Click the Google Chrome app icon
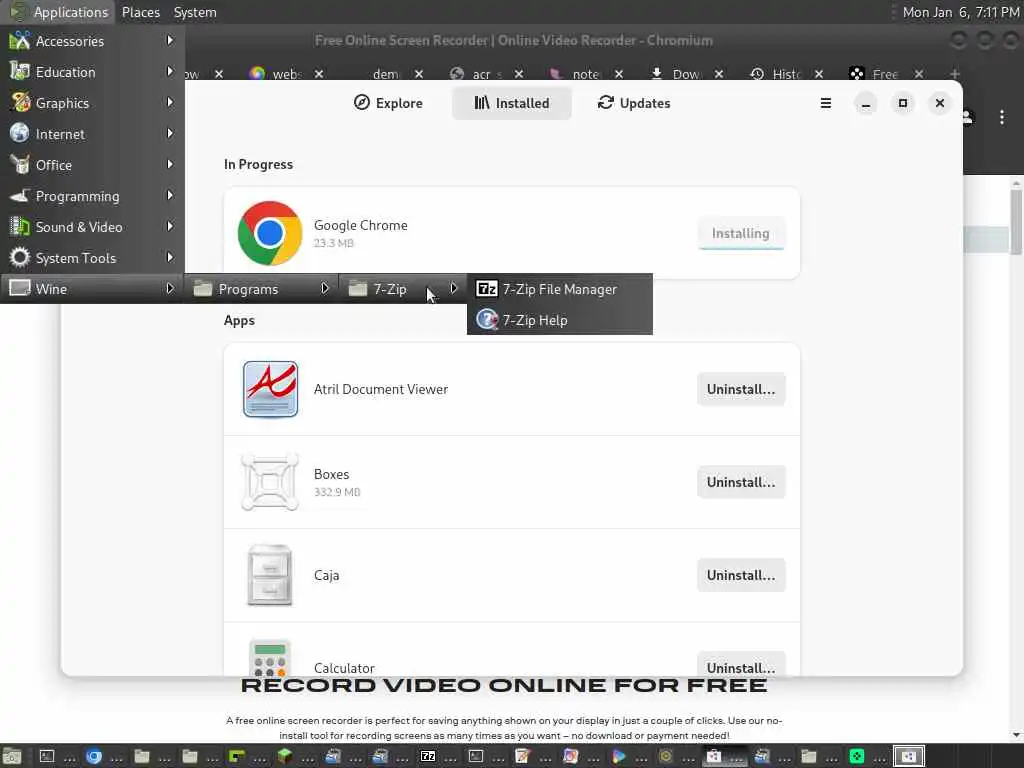This screenshot has height=768, width=1024. click(x=270, y=233)
